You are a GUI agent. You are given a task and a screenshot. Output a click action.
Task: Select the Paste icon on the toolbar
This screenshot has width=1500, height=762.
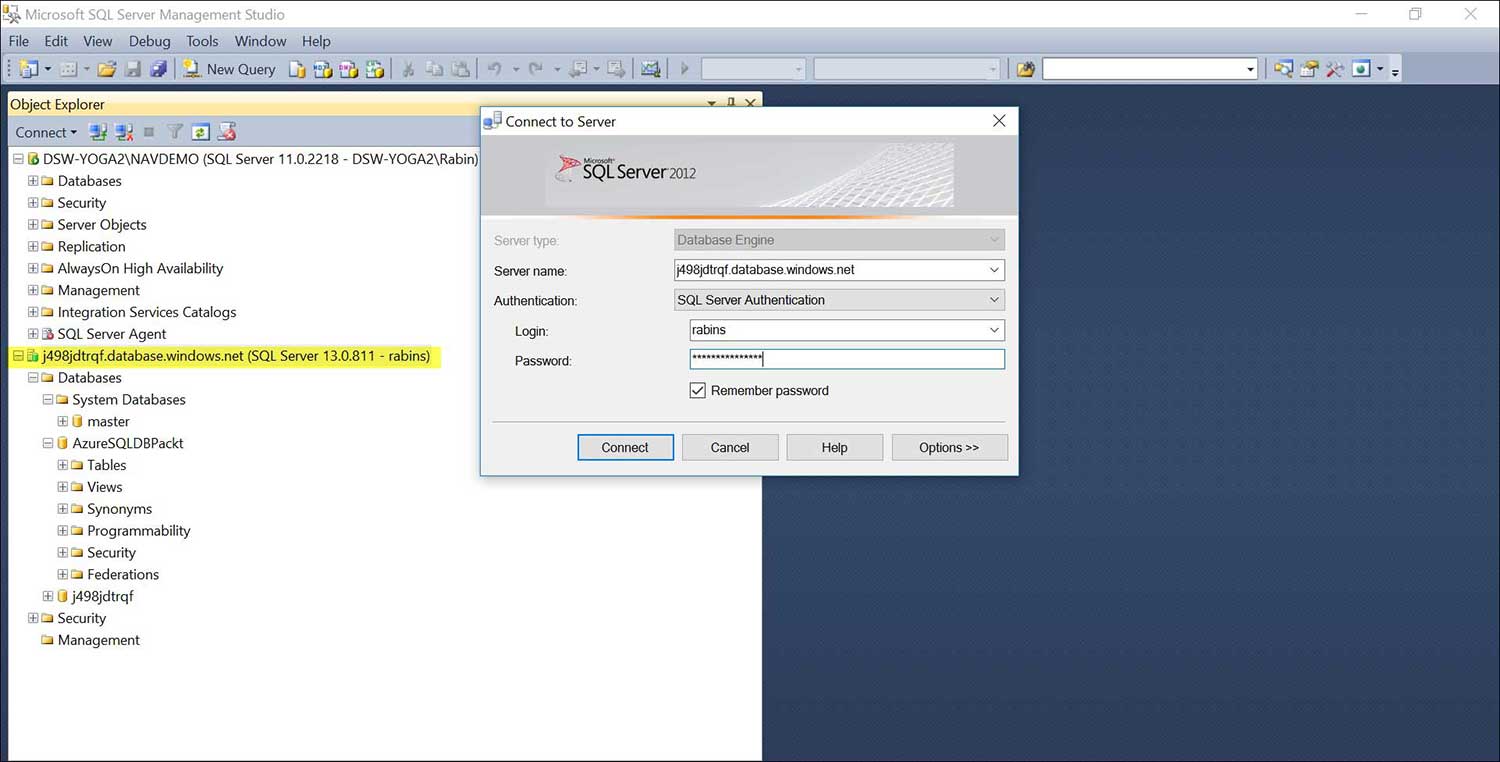pyautogui.click(x=461, y=68)
